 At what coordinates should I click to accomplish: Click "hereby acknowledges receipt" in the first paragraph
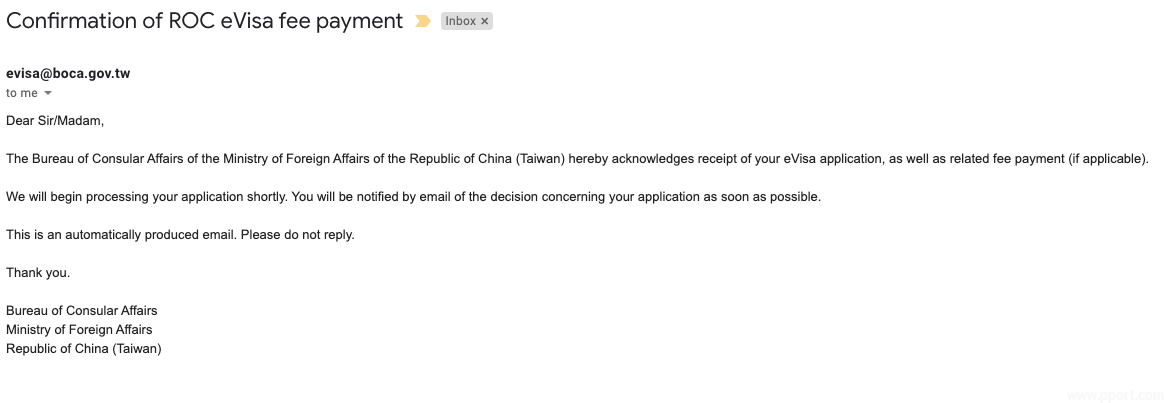pyautogui.click(x=648, y=159)
